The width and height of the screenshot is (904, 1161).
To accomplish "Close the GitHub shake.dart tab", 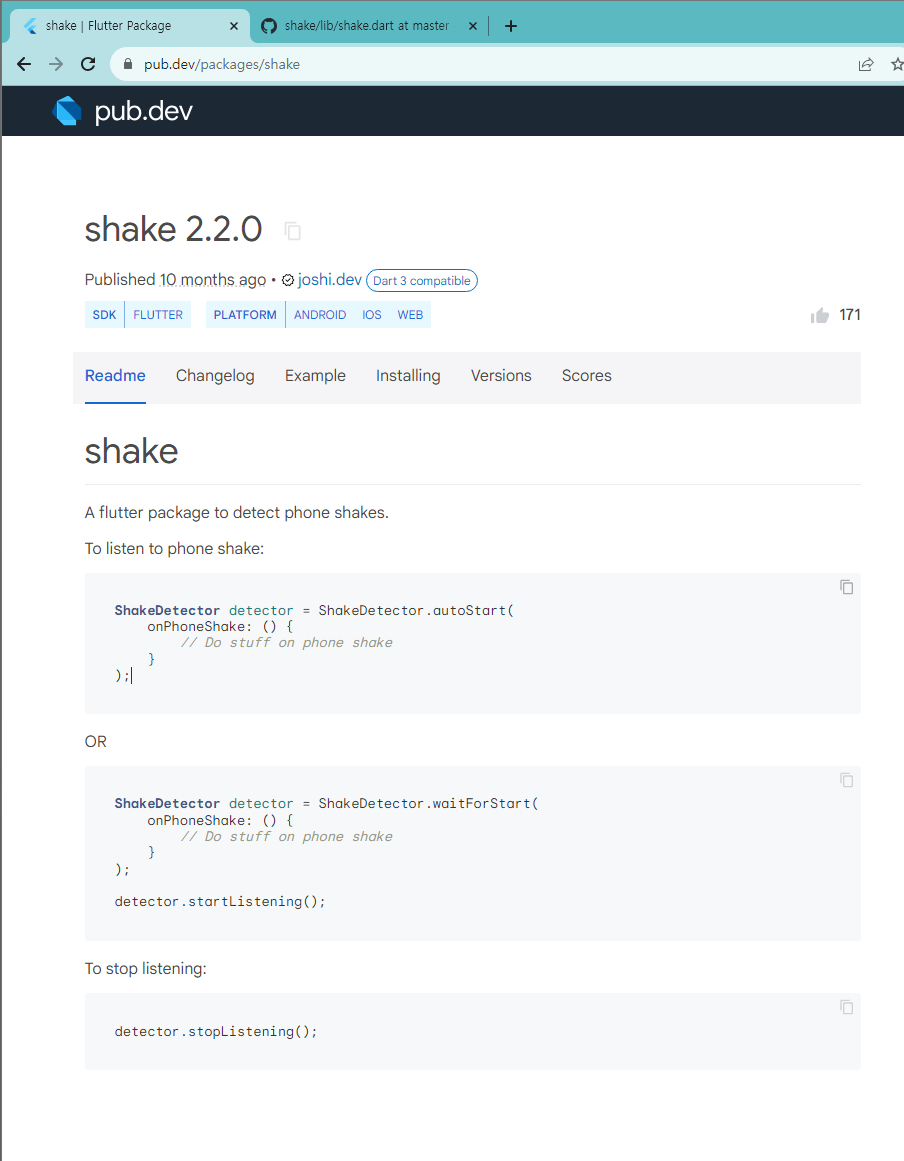I will click(473, 26).
